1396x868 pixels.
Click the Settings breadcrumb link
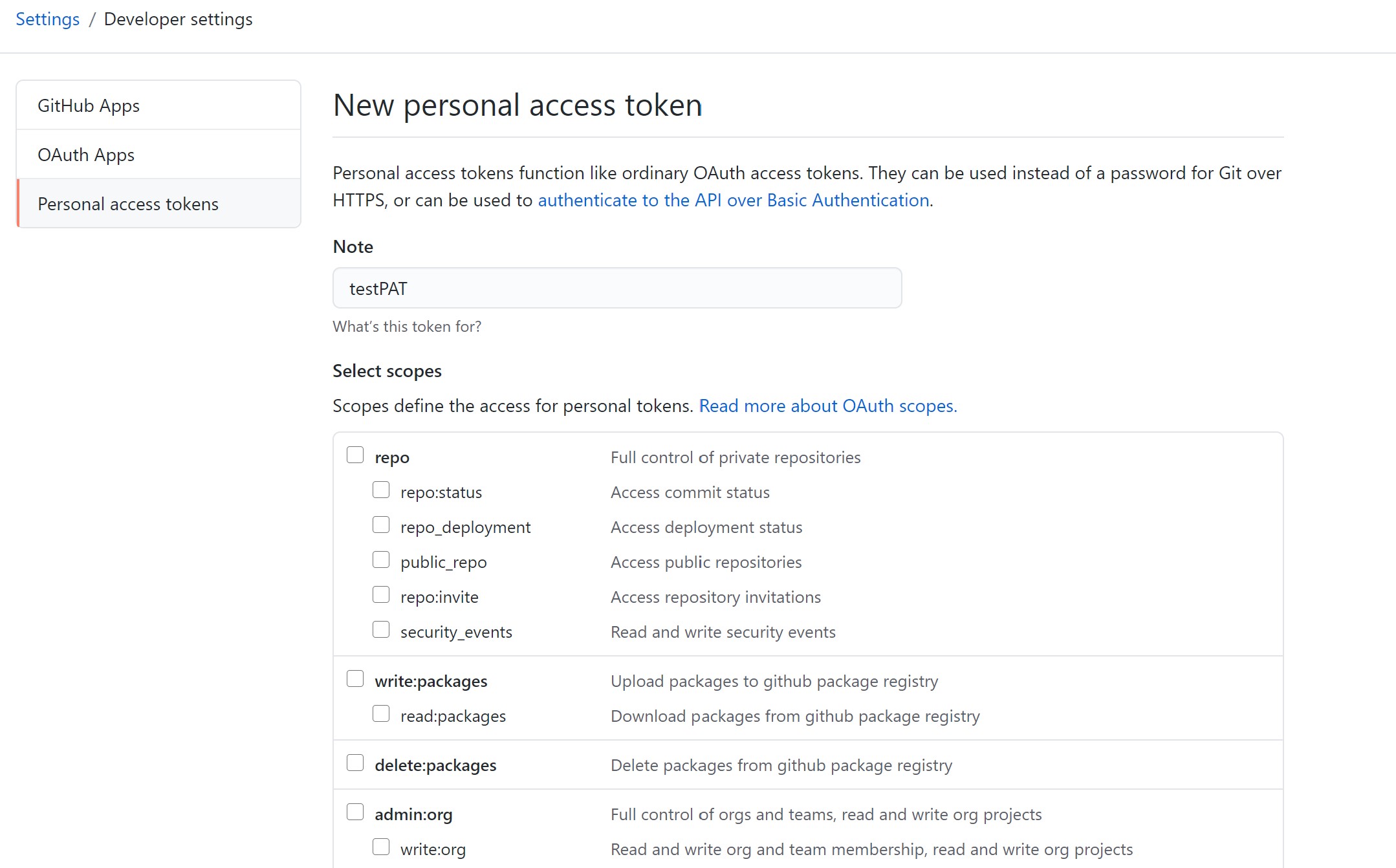coord(47,19)
